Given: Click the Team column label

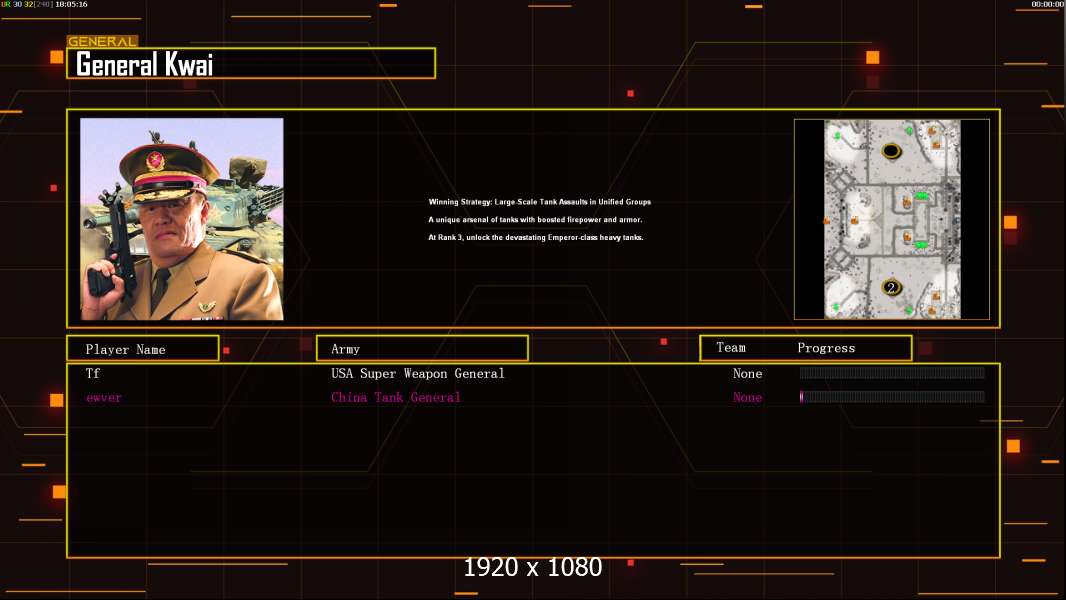Looking at the screenshot, I should click(x=731, y=348).
